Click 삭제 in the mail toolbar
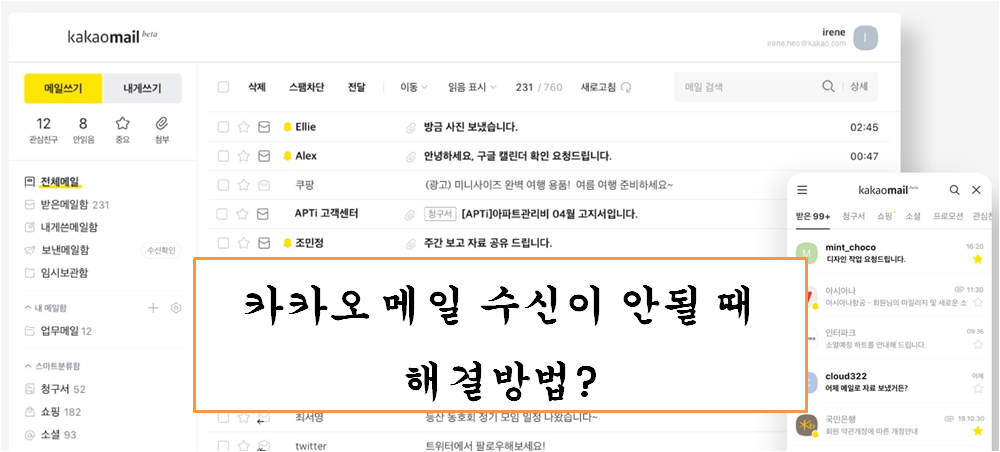The image size is (1000, 452). tap(256, 87)
